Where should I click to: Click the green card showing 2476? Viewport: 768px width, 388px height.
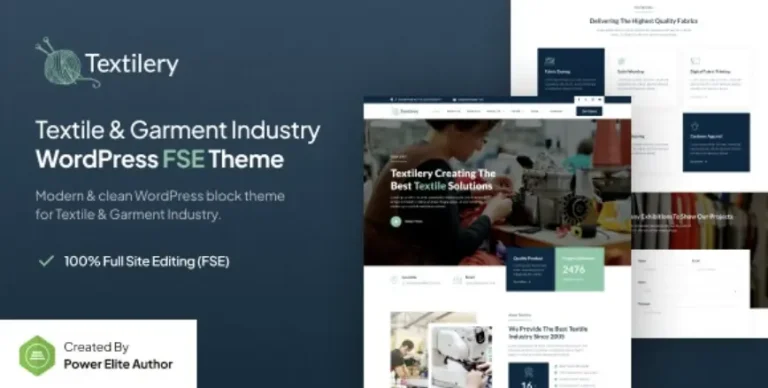pyautogui.click(x=579, y=269)
